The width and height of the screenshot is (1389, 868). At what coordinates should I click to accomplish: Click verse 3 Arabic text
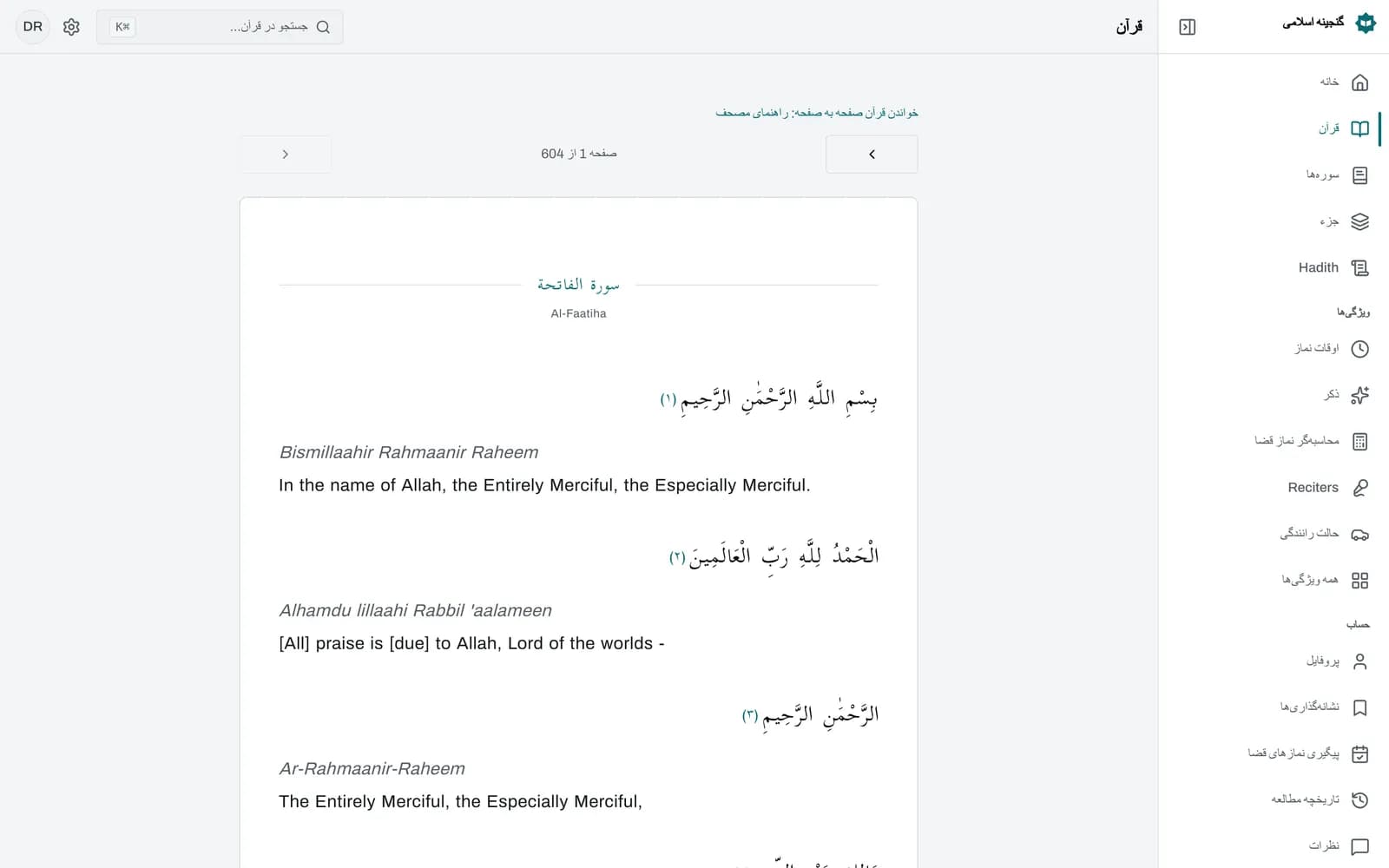[x=820, y=714]
